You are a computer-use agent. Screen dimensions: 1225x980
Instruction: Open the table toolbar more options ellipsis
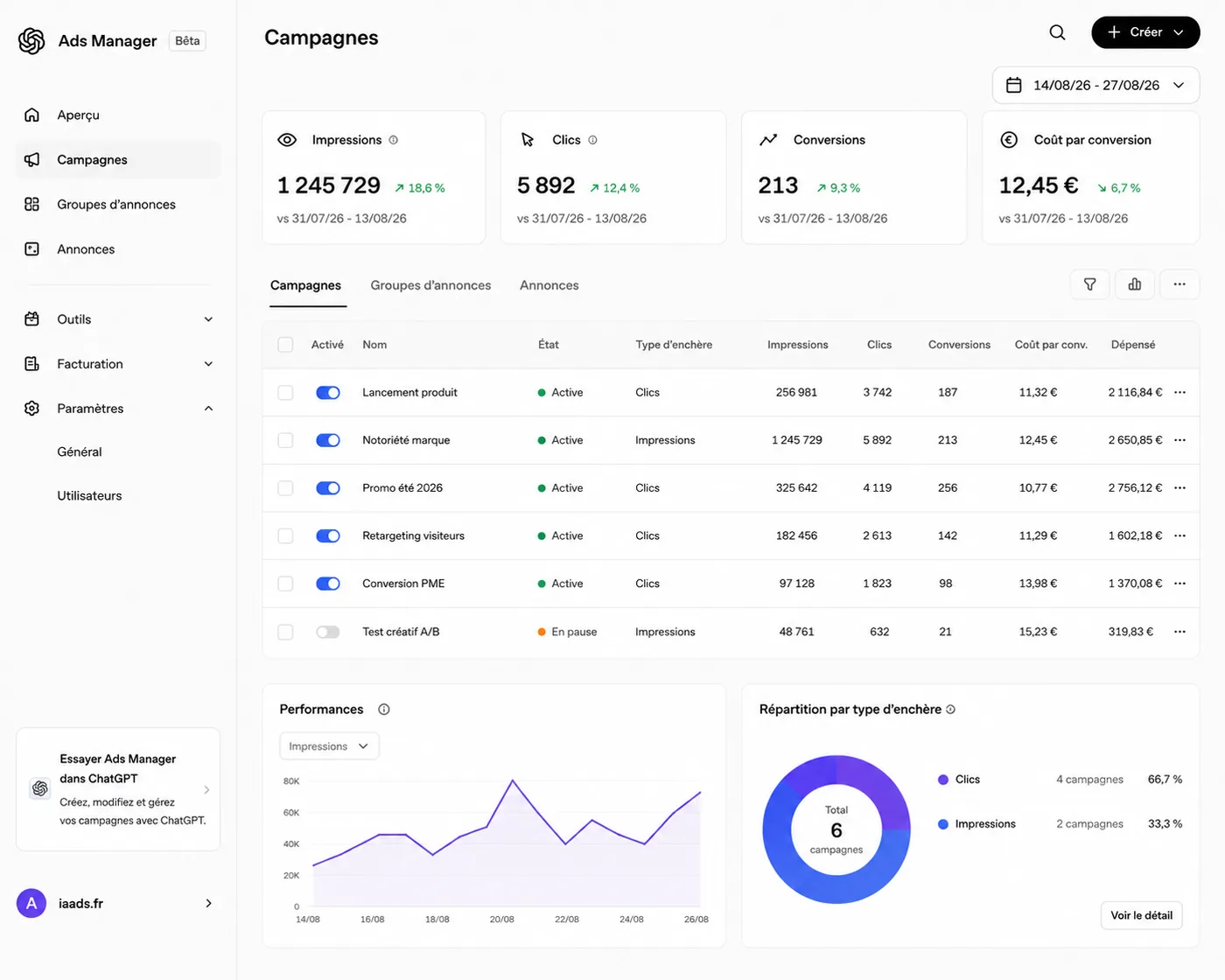point(1179,284)
